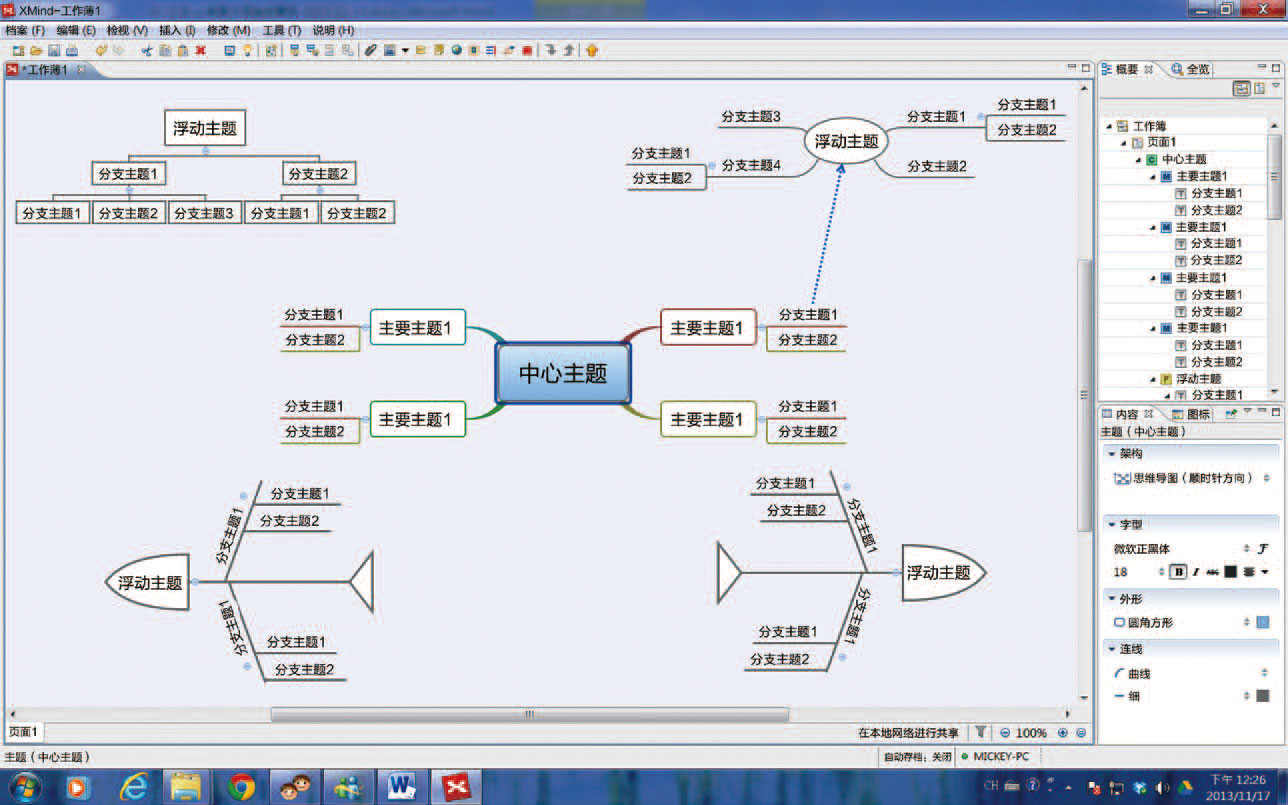Screen dimensions: 1288x805
Task: Toggle Italic in the 字型 section
Action: pos(1196,572)
